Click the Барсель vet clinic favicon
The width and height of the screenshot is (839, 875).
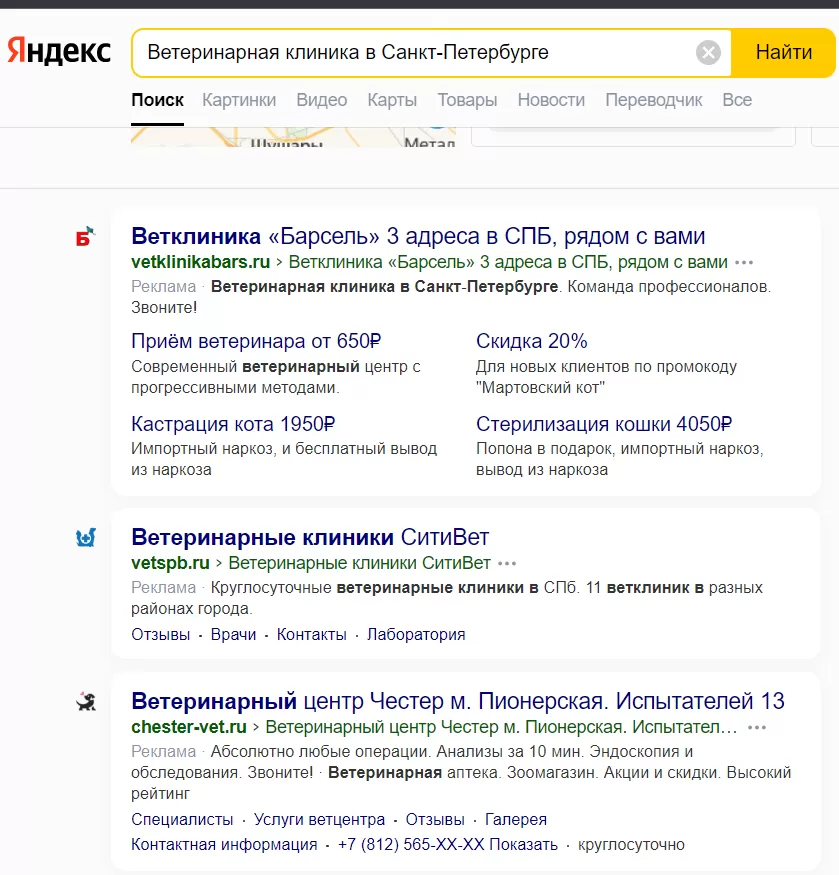(85, 237)
